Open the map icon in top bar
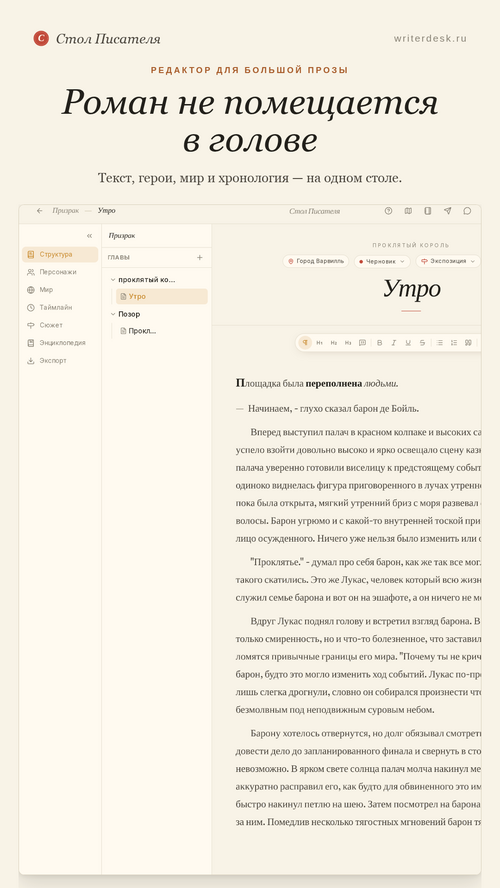This screenshot has height=888, width=500. (408, 211)
